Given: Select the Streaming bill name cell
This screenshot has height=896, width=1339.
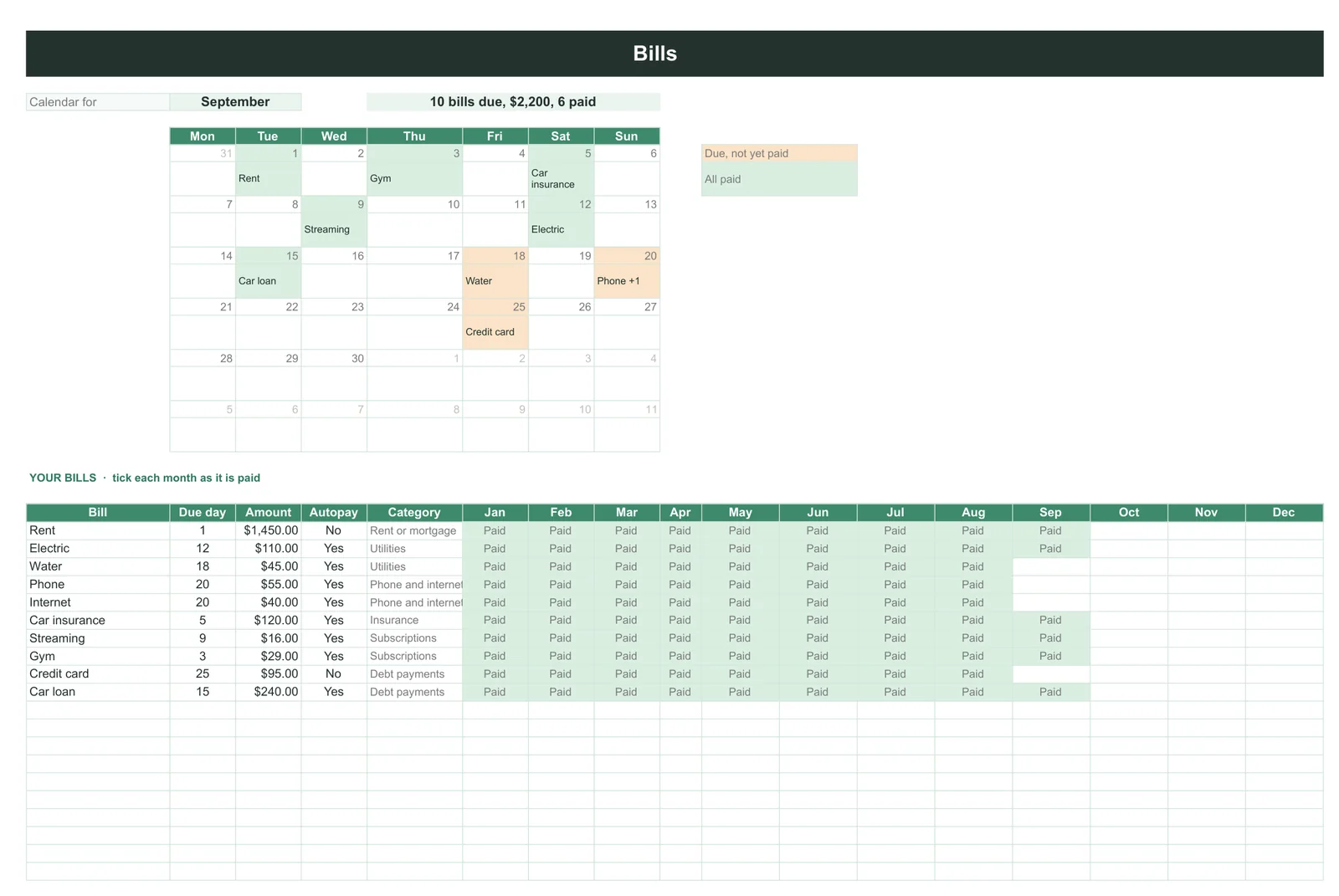Looking at the screenshot, I should click(x=98, y=638).
